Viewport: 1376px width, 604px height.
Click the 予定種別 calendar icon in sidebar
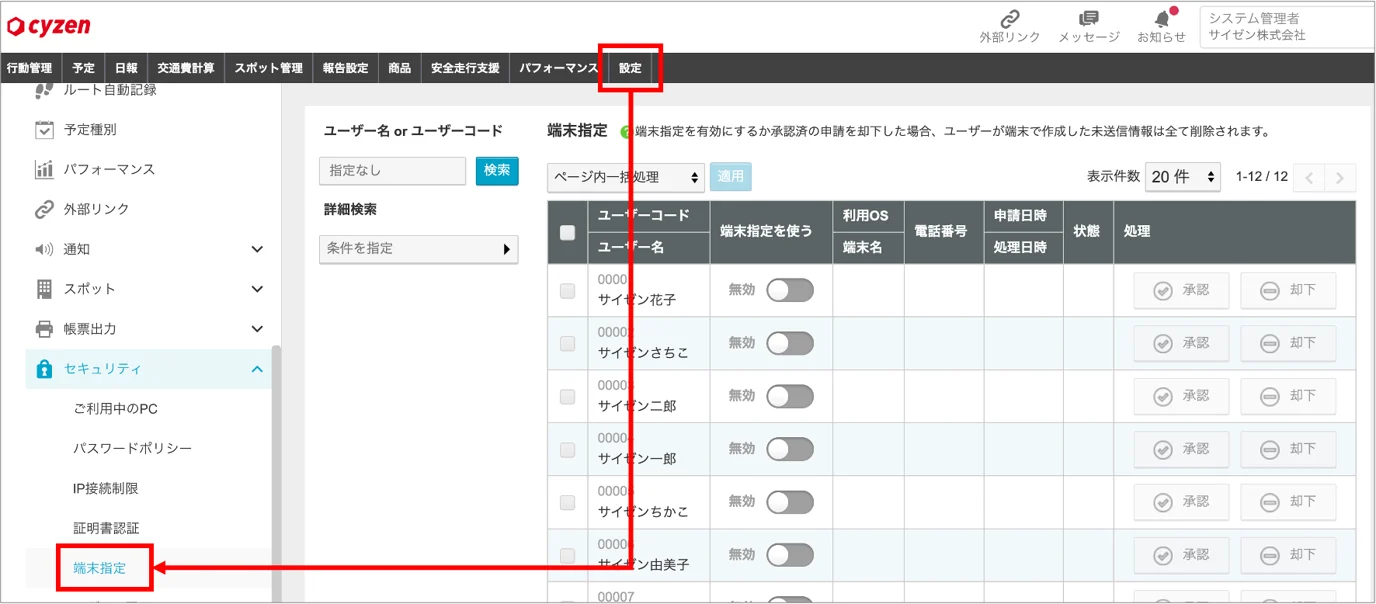(x=44, y=129)
